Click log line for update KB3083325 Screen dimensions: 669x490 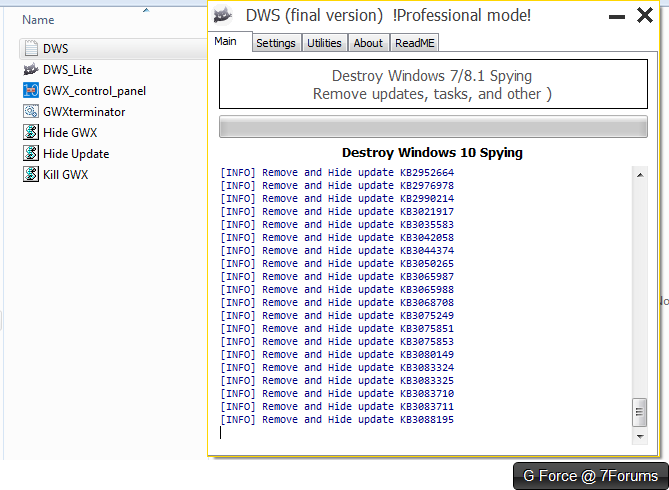(337, 381)
